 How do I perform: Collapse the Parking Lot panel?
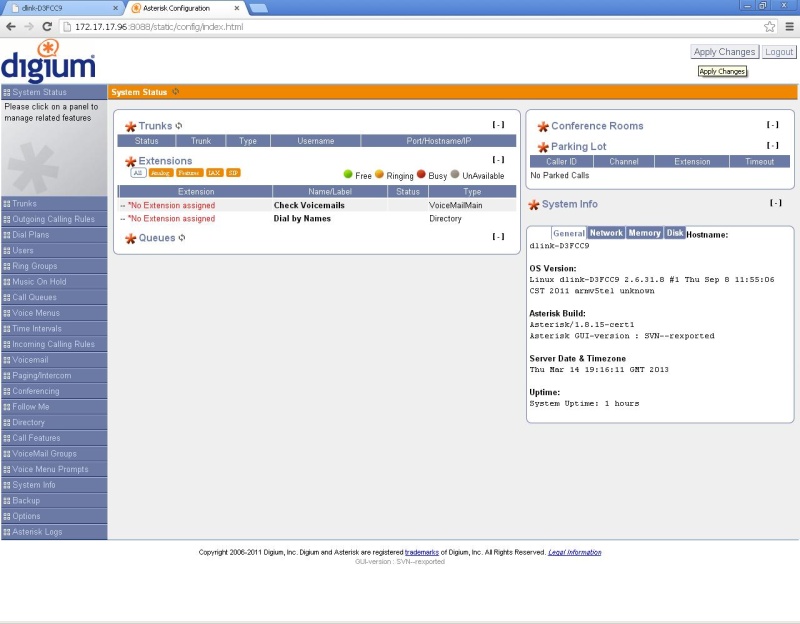click(x=772, y=145)
